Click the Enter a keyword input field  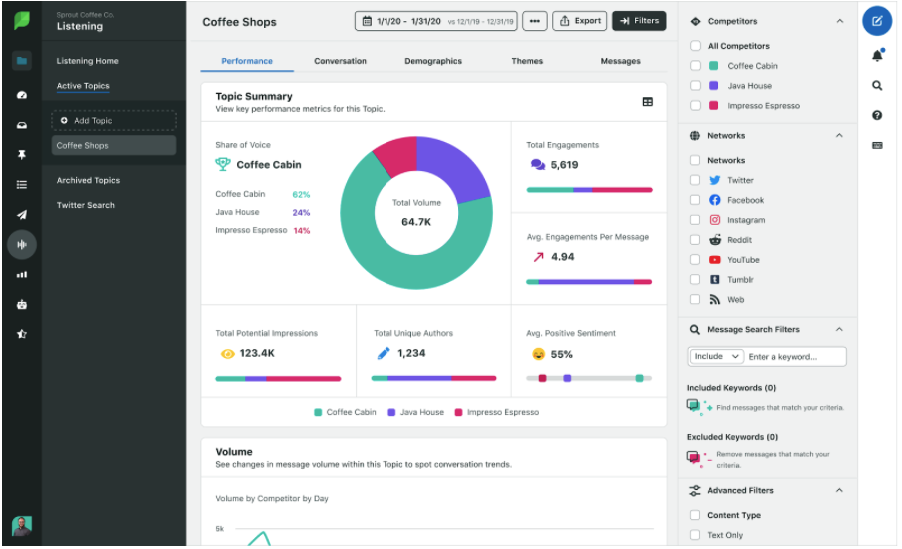796,357
